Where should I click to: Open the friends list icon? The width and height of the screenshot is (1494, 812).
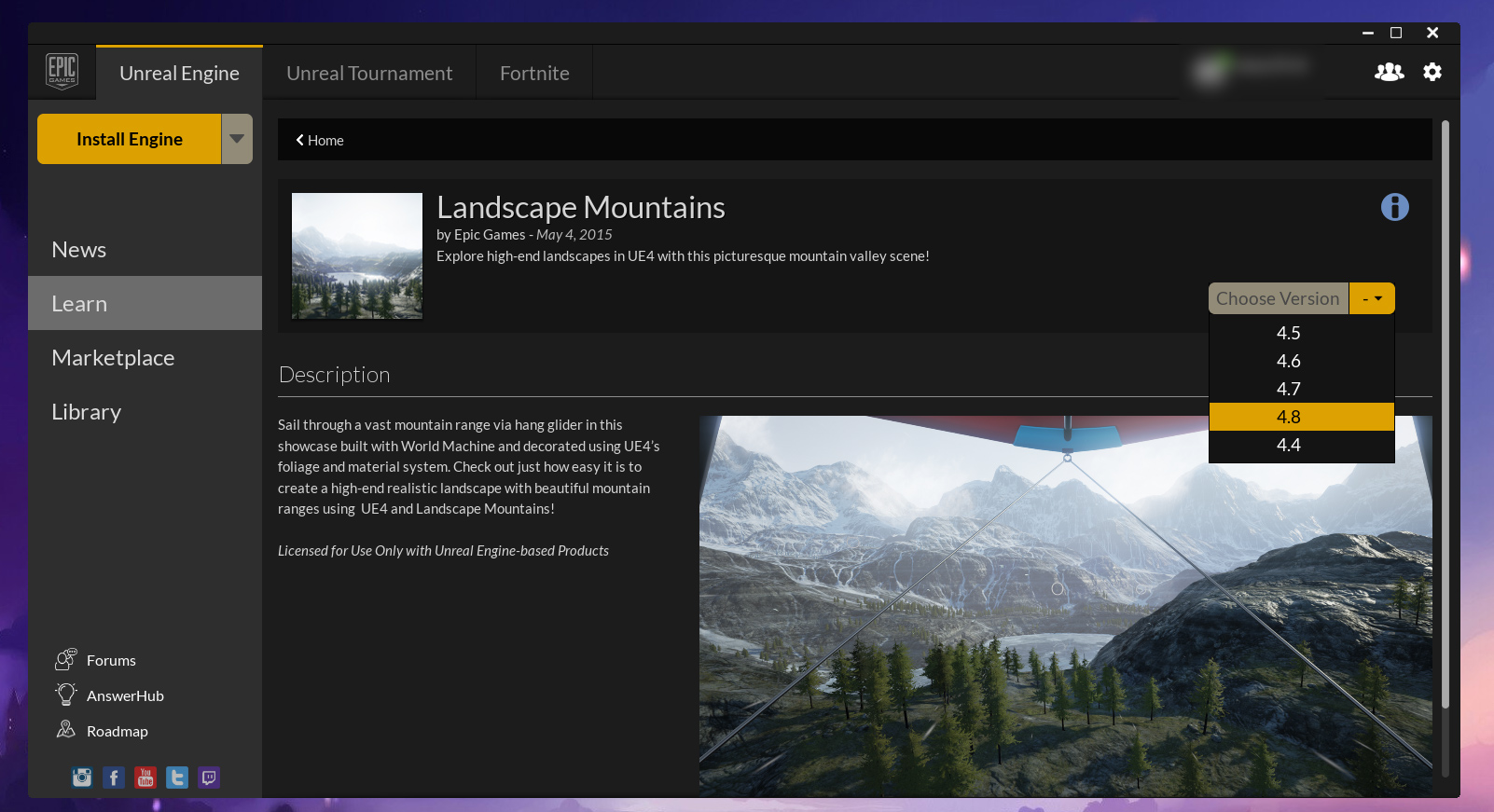click(x=1389, y=72)
